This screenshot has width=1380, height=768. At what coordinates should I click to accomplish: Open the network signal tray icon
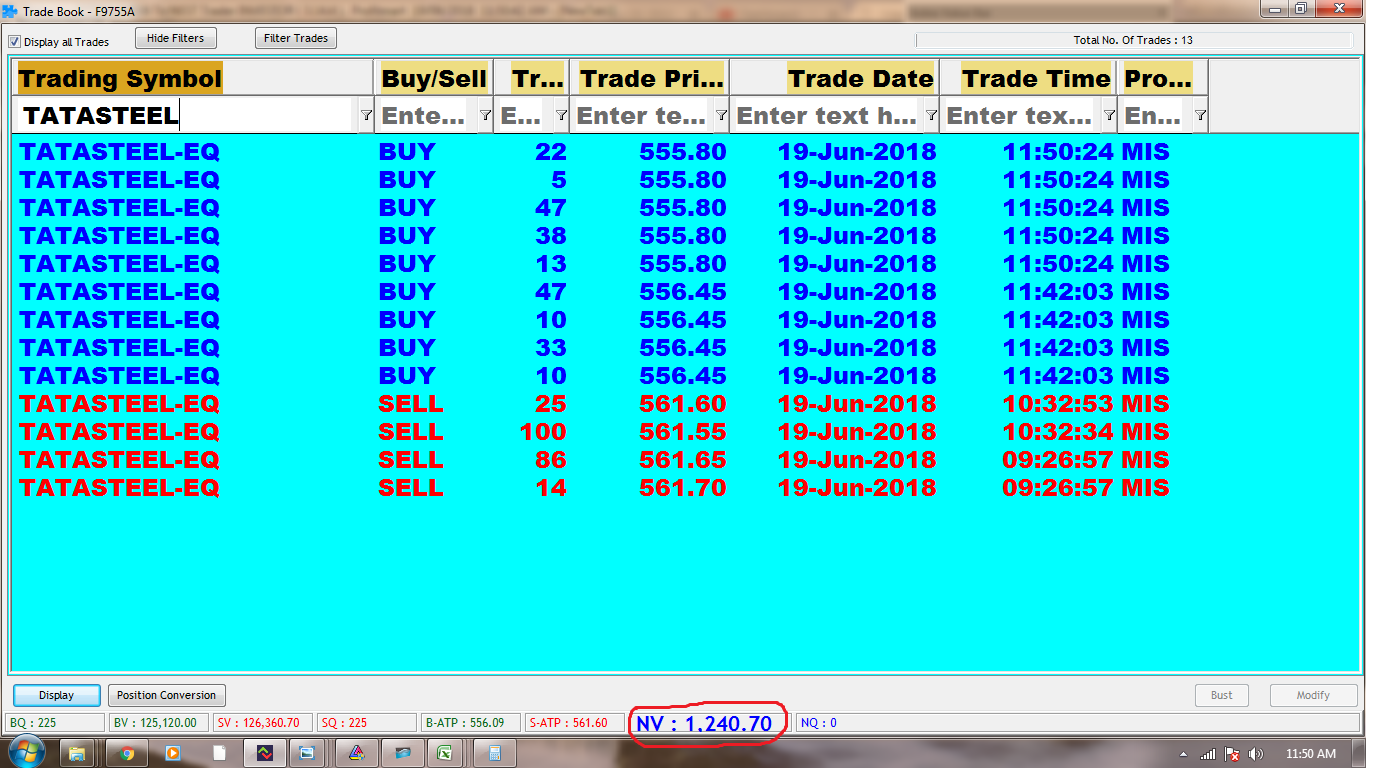tap(1208, 754)
